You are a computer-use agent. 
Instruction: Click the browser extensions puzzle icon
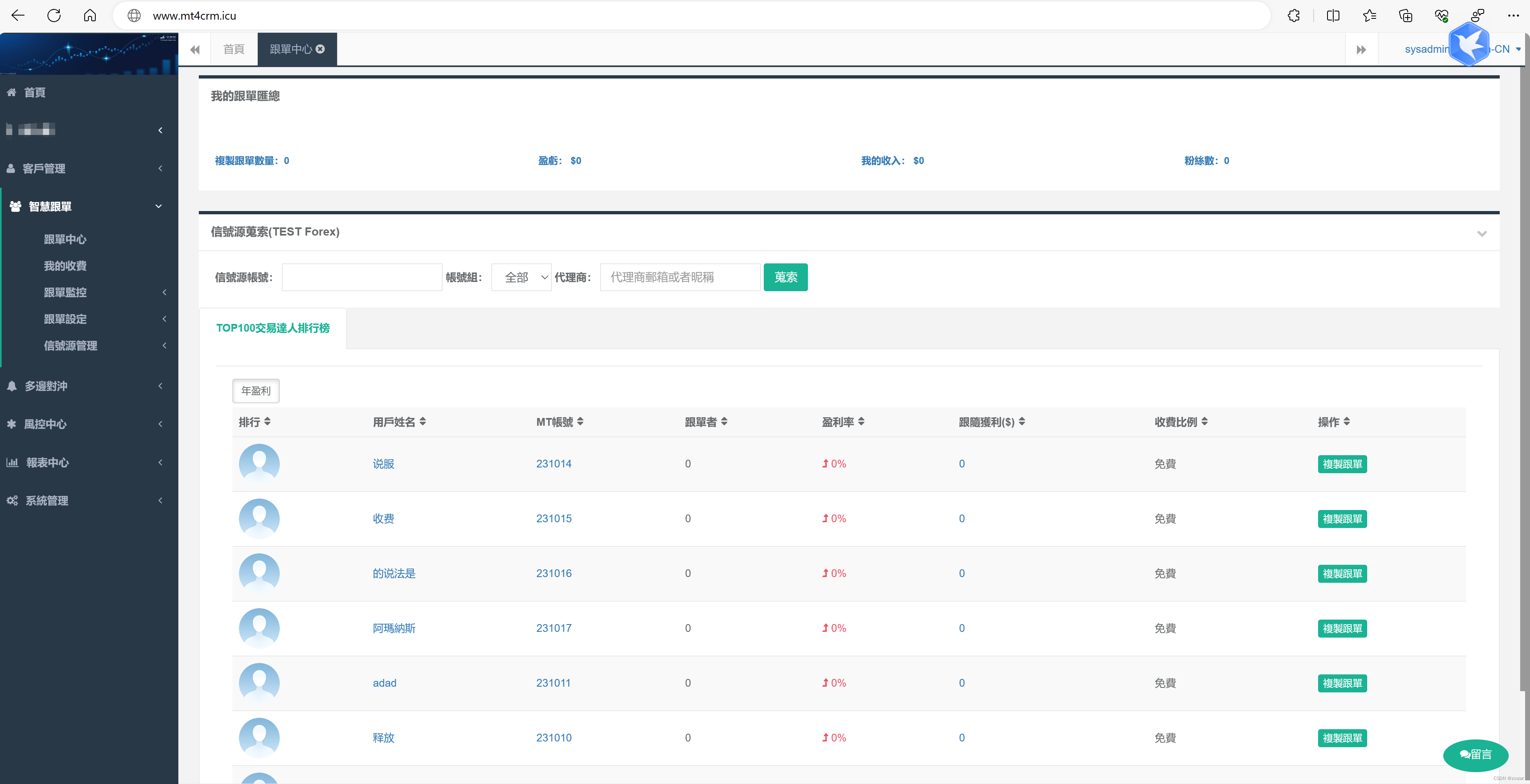1294,16
